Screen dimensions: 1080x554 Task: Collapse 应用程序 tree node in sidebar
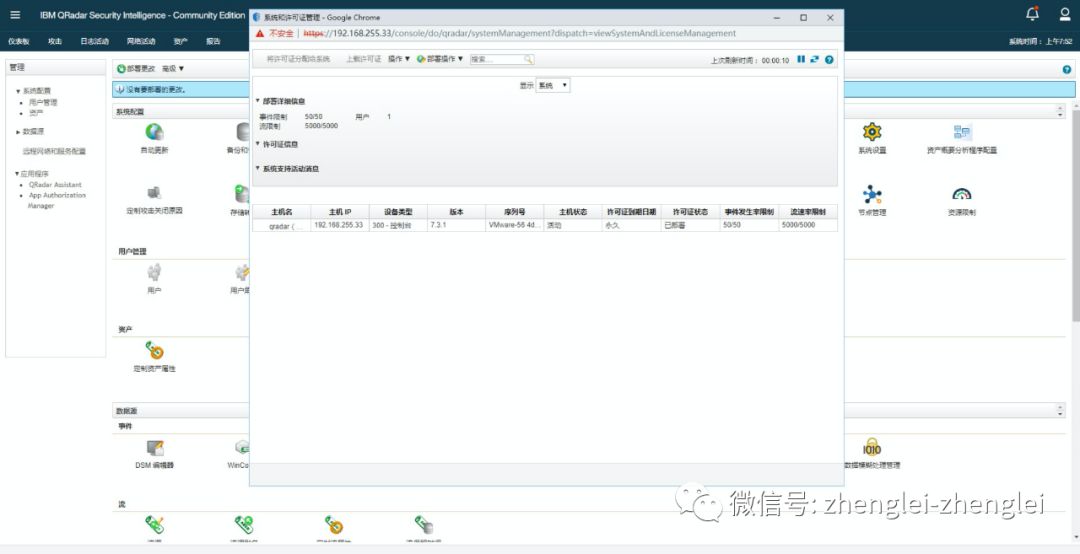tap(18, 174)
